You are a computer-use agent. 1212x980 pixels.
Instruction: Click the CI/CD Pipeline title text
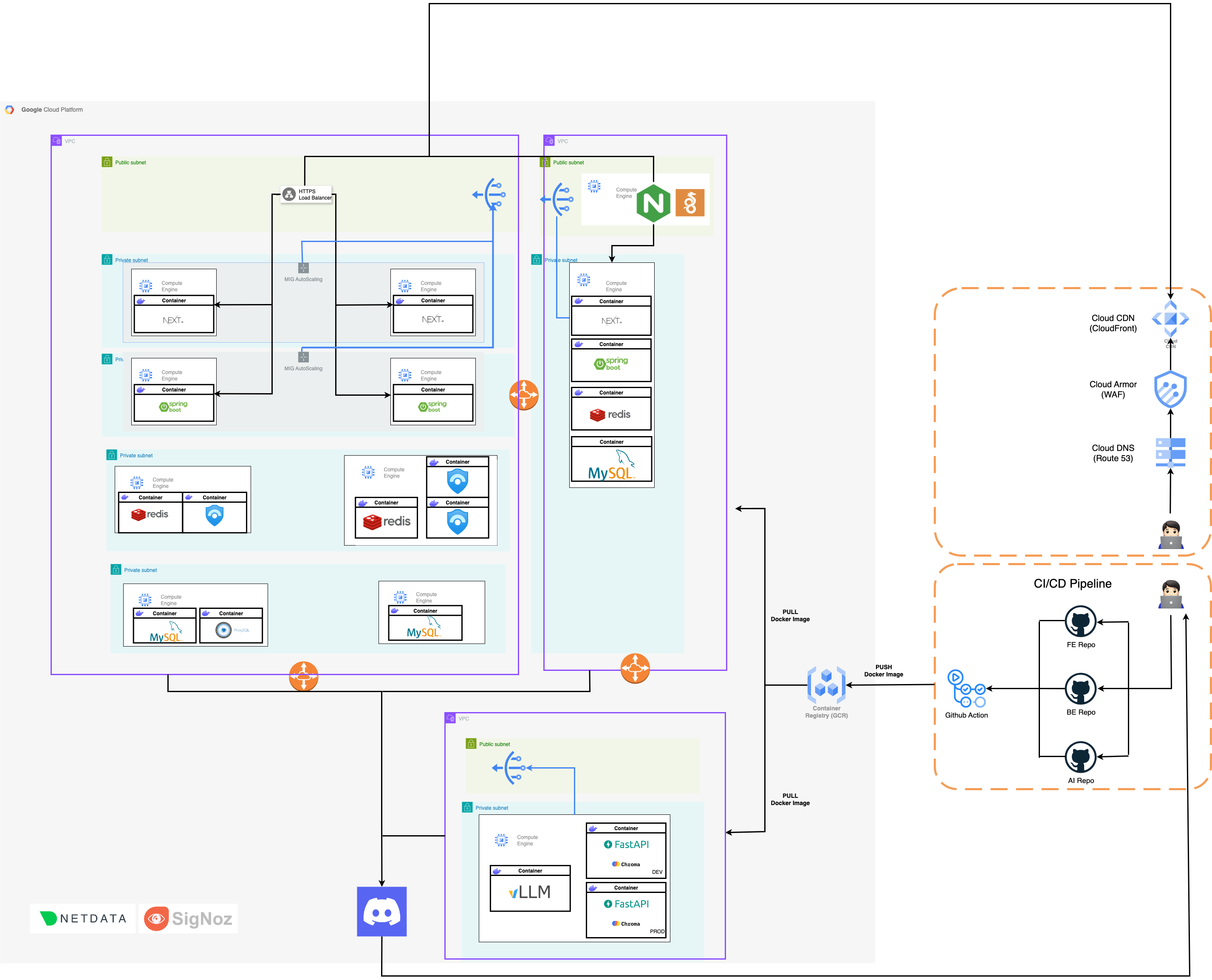[1072, 584]
